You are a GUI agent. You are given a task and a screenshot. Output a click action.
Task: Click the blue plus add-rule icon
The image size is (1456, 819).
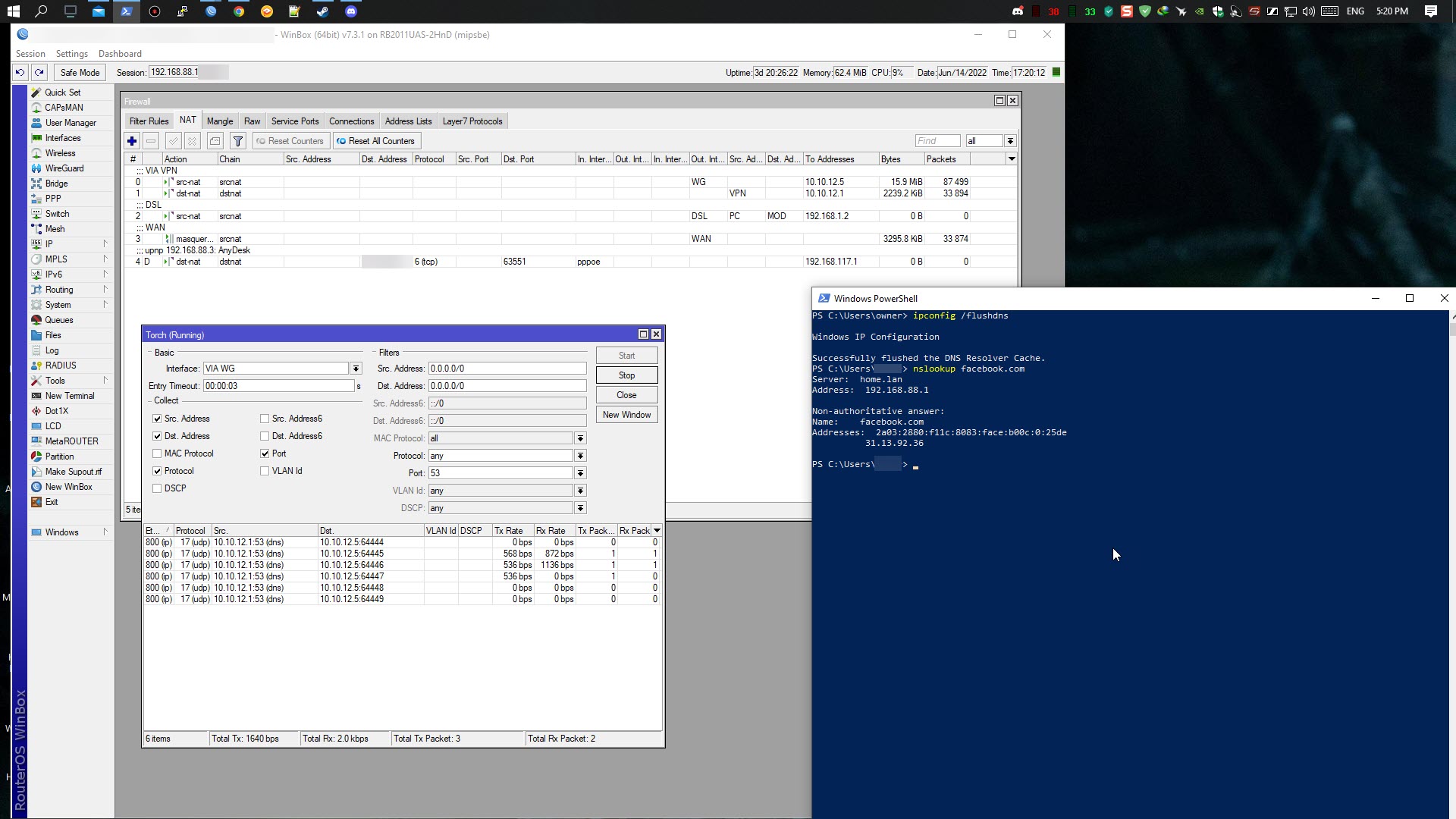pyautogui.click(x=132, y=141)
